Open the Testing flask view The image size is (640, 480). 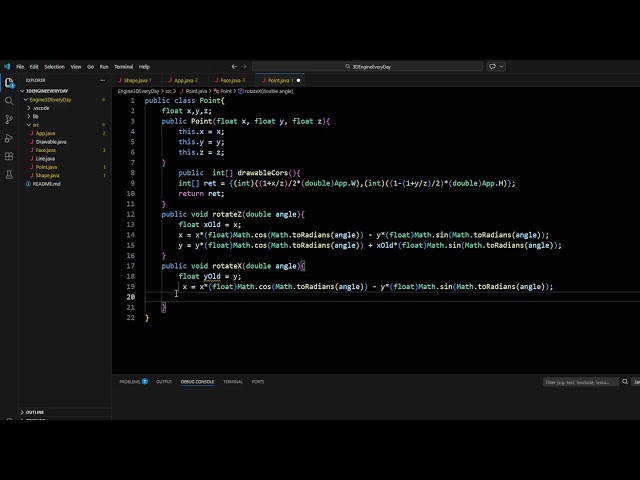coord(9,175)
